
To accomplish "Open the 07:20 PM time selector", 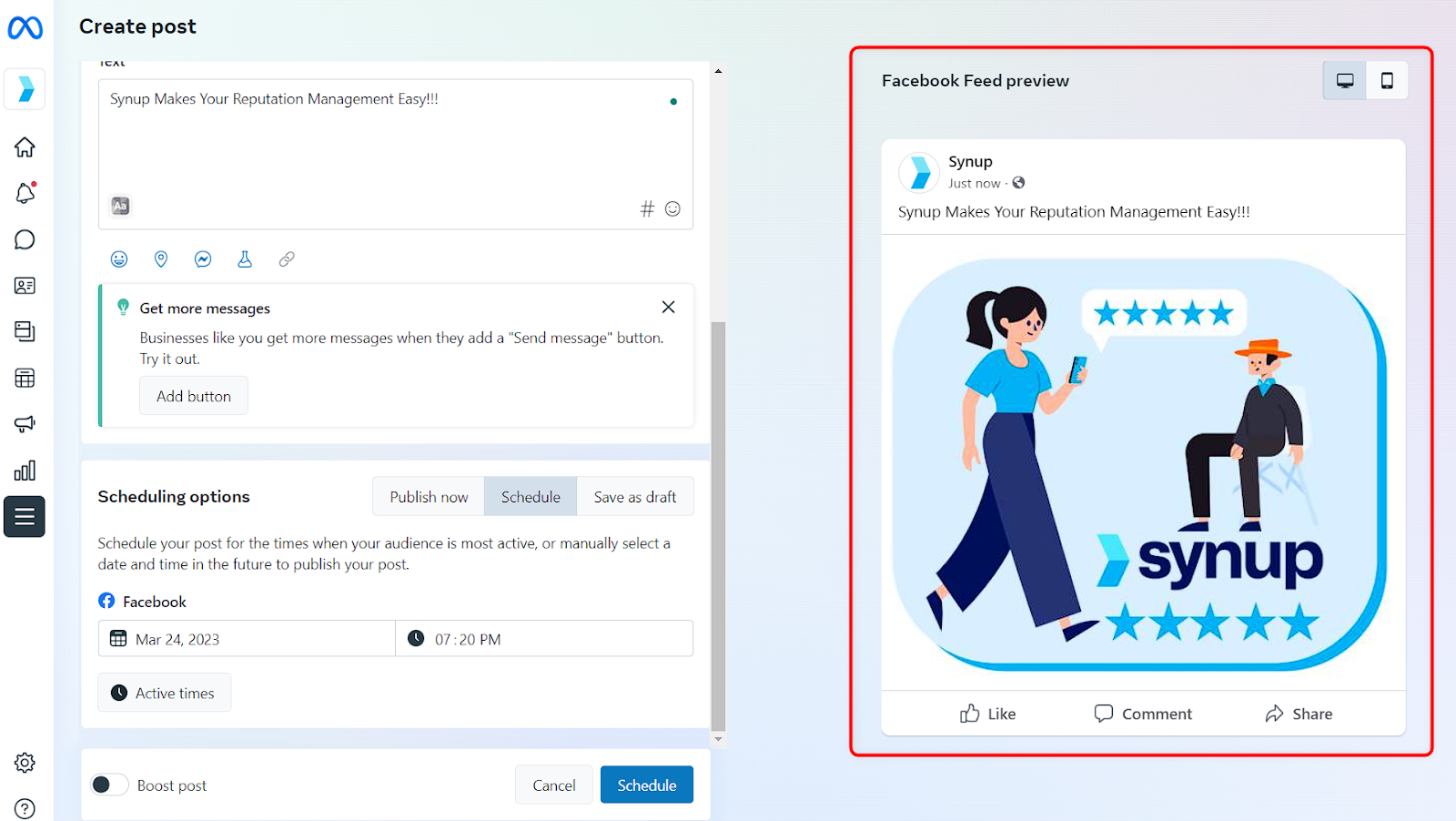I will (543, 638).
